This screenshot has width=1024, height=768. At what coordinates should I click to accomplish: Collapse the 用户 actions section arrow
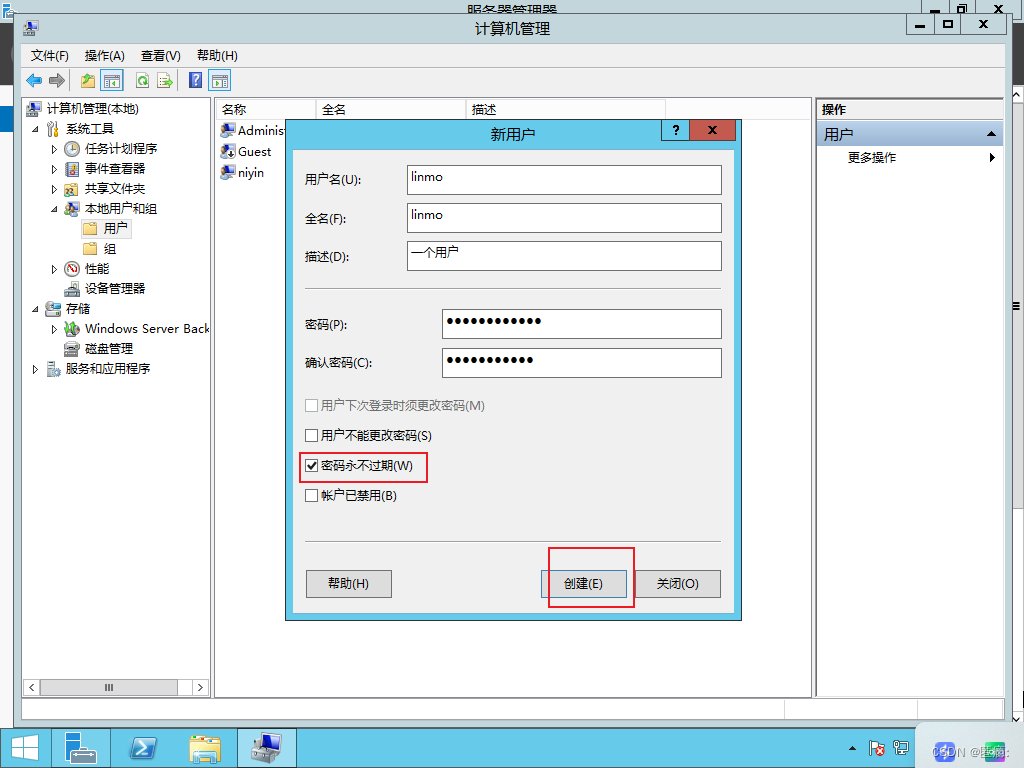tap(991, 134)
